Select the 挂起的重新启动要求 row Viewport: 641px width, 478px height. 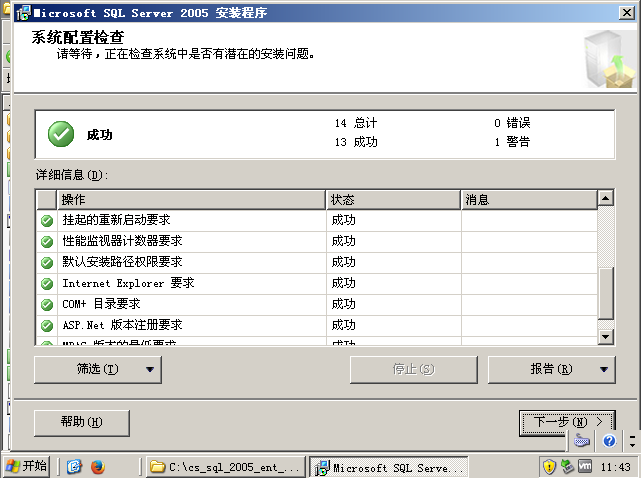(x=317, y=221)
